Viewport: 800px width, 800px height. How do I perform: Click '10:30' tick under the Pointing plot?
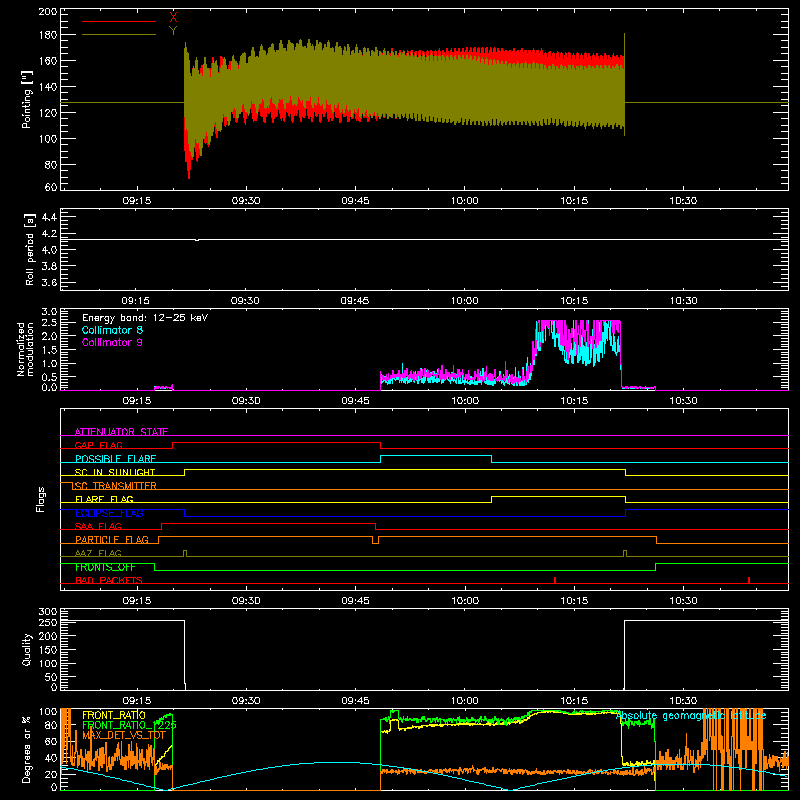683,201
